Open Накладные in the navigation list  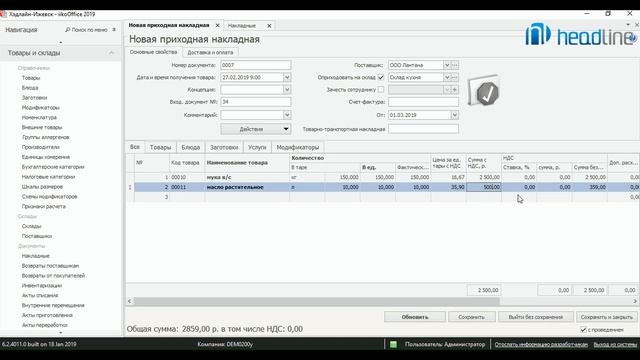(36, 256)
